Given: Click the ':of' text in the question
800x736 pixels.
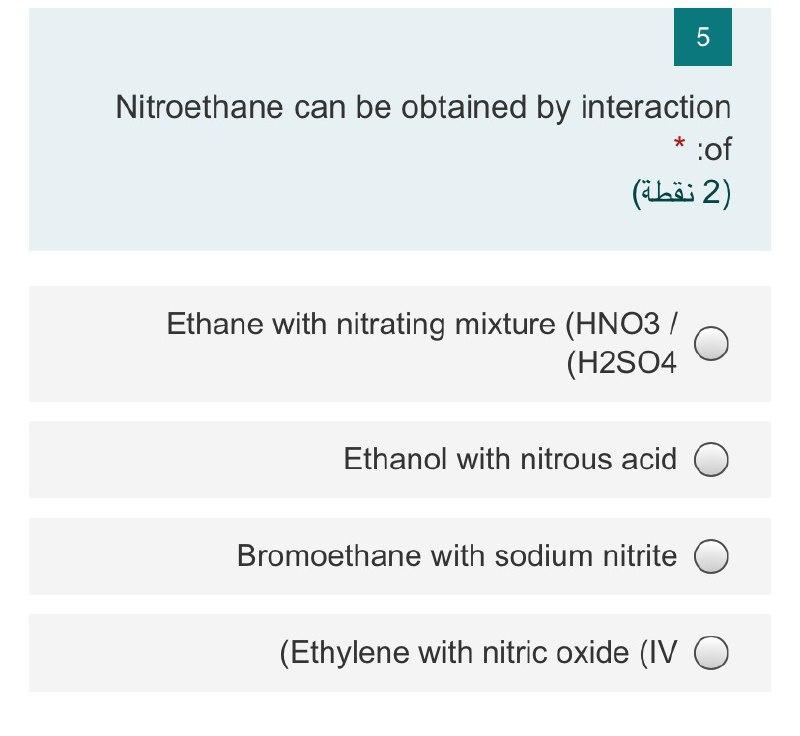Looking at the screenshot, I should (x=712, y=151).
